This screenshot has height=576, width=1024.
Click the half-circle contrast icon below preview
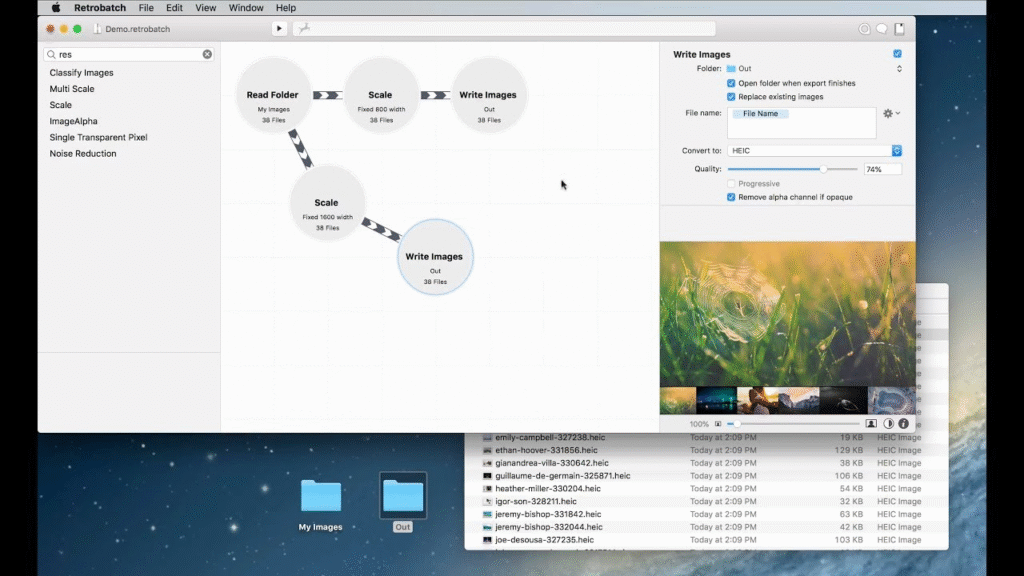[x=888, y=424]
